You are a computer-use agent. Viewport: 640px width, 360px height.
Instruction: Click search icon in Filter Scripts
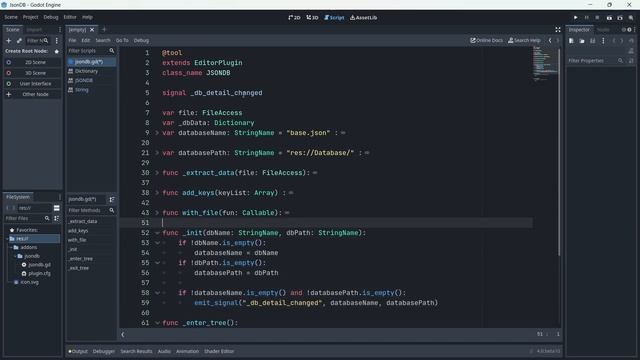(x=111, y=51)
